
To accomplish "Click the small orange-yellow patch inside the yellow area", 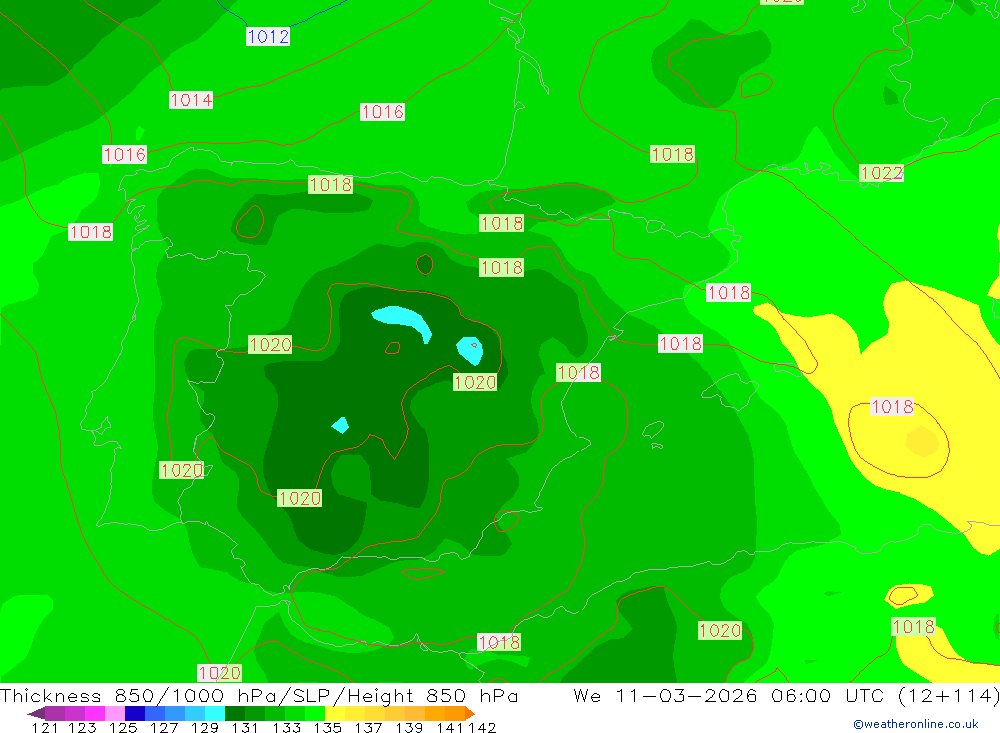I will (922, 441).
